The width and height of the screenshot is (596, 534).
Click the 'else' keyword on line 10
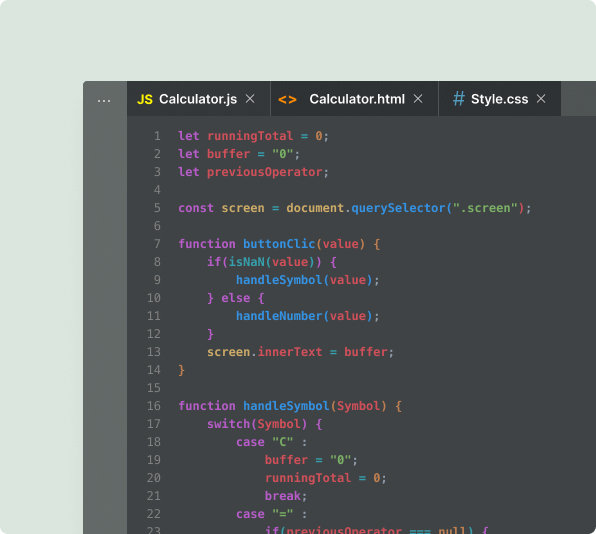tap(236, 298)
